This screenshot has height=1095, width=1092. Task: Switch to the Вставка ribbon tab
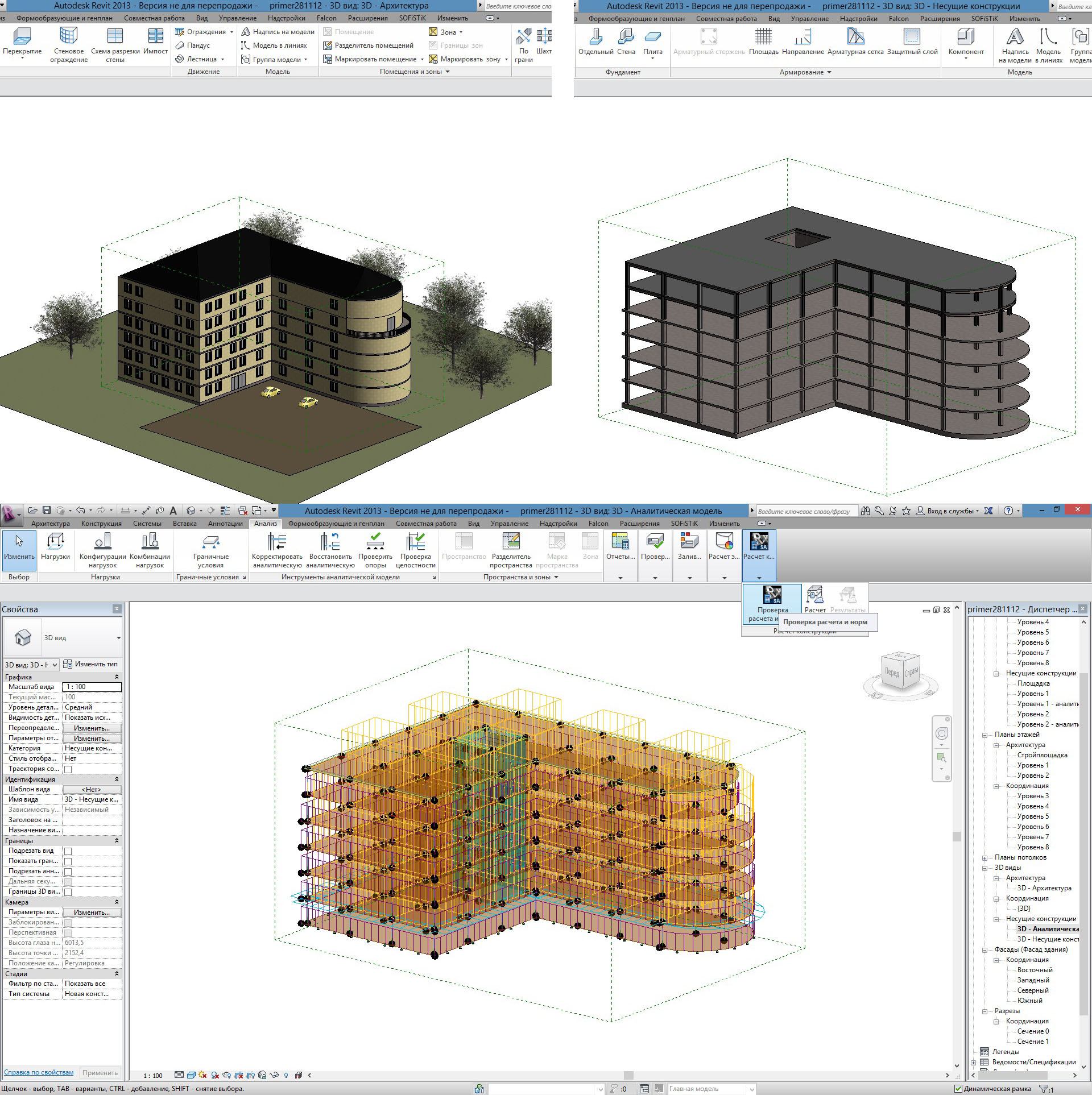click(x=184, y=524)
